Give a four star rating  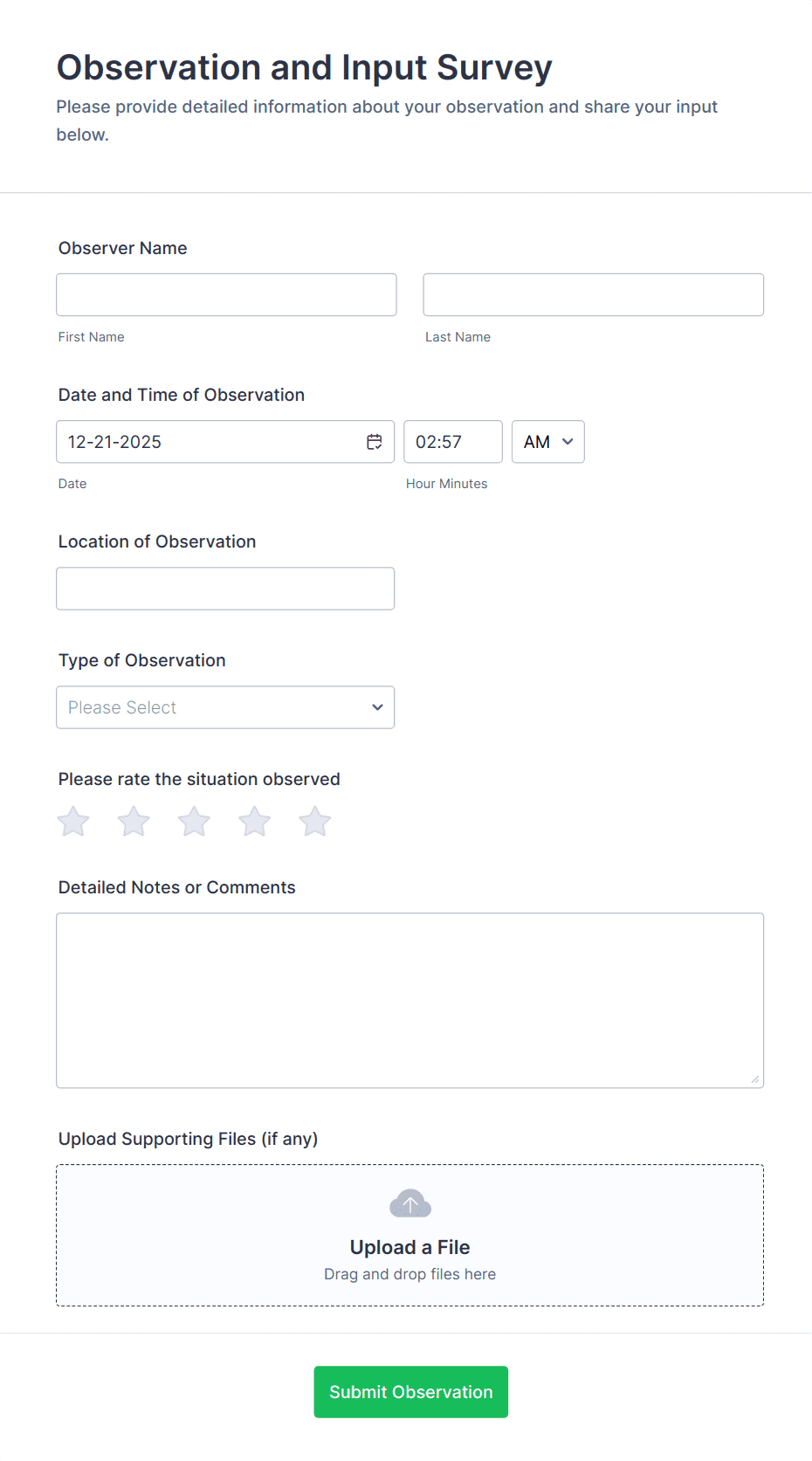coord(255,822)
